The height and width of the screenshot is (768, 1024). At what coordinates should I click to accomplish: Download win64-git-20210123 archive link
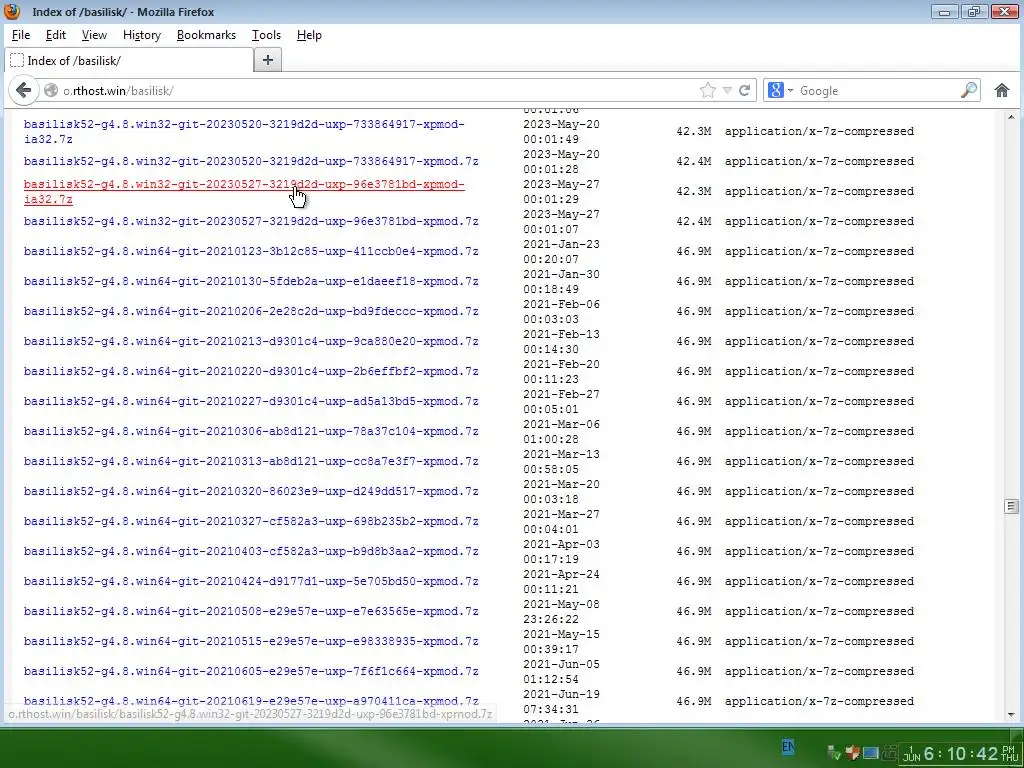pos(251,251)
